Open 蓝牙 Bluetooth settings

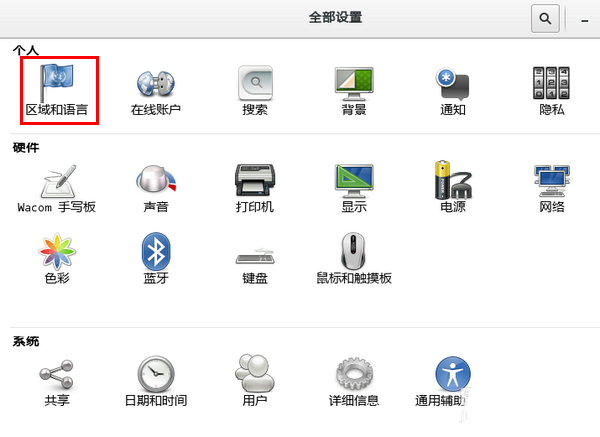click(156, 259)
